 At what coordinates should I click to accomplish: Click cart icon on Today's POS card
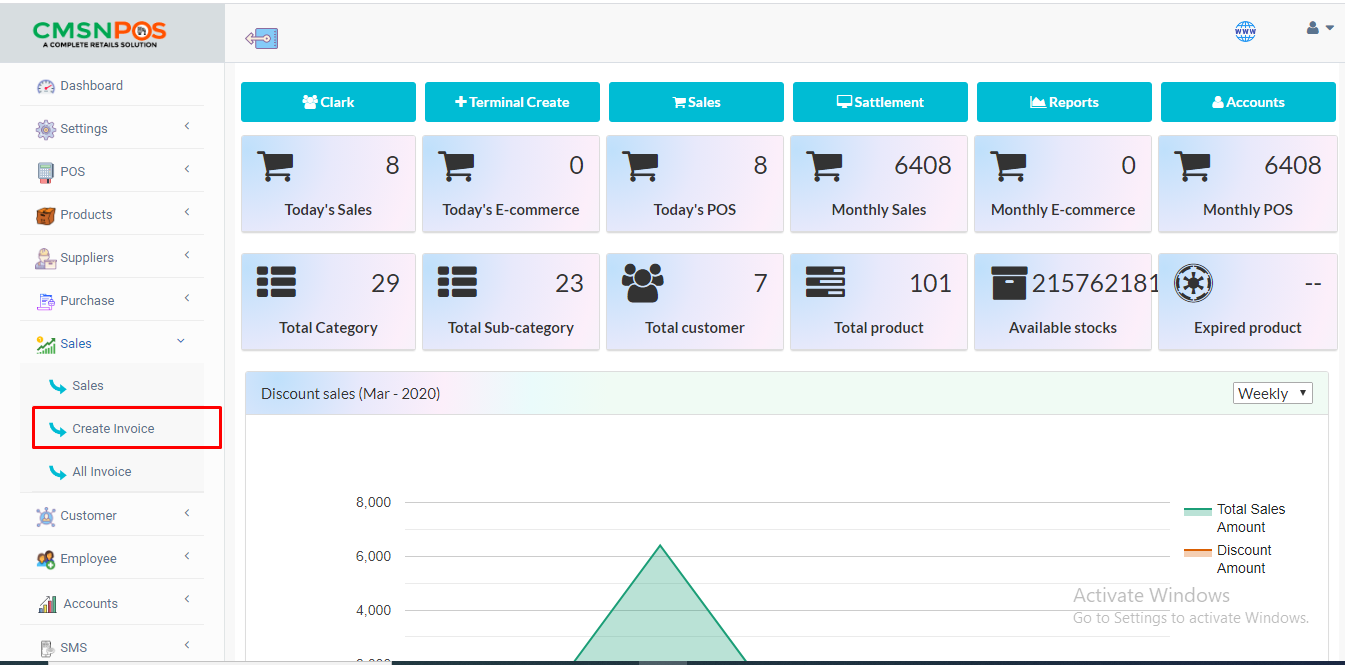[640, 166]
